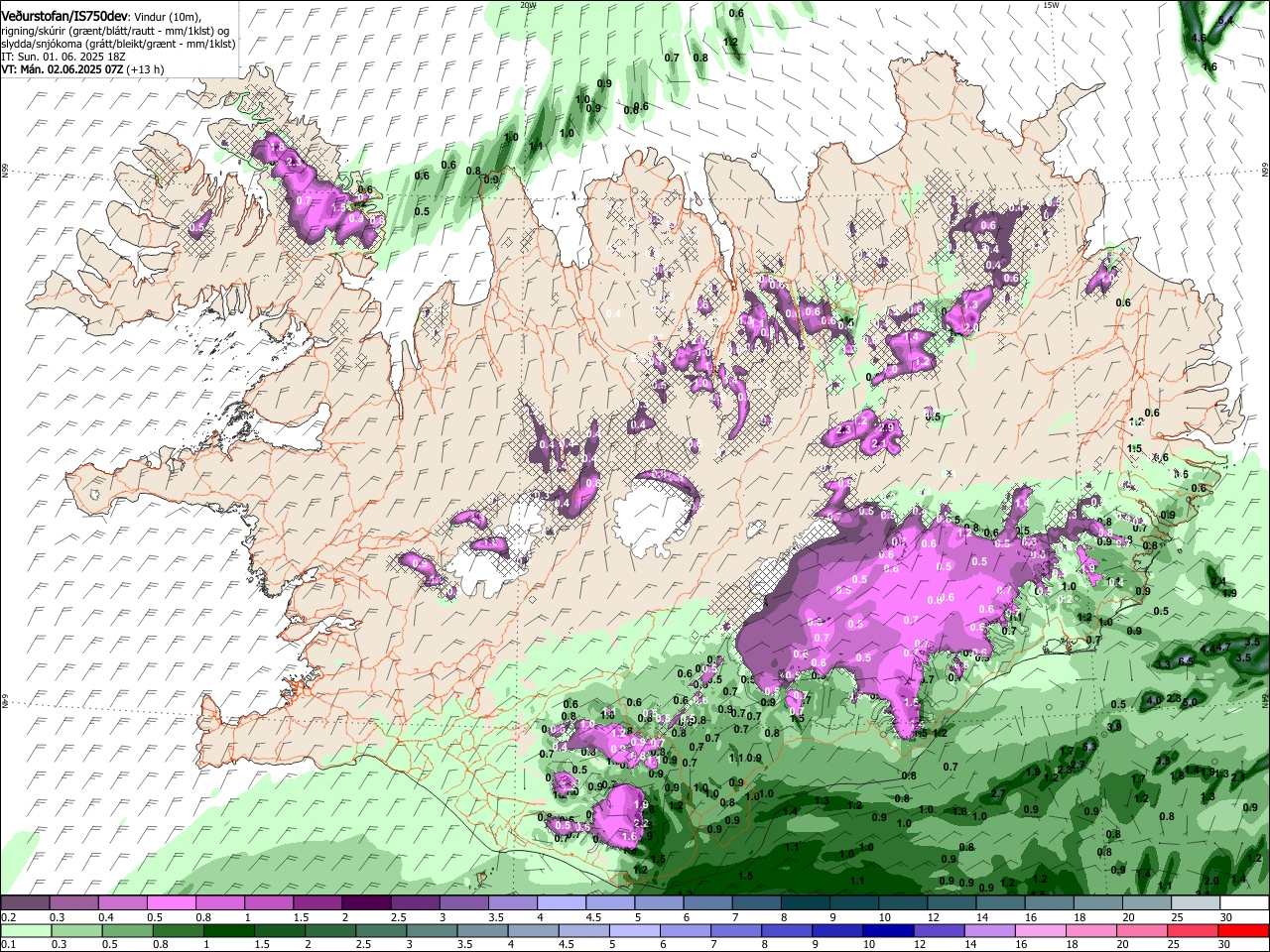Select the 0.4 orchid swatch, upper legend row
The height and width of the screenshot is (952, 1270).
(x=122, y=902)
